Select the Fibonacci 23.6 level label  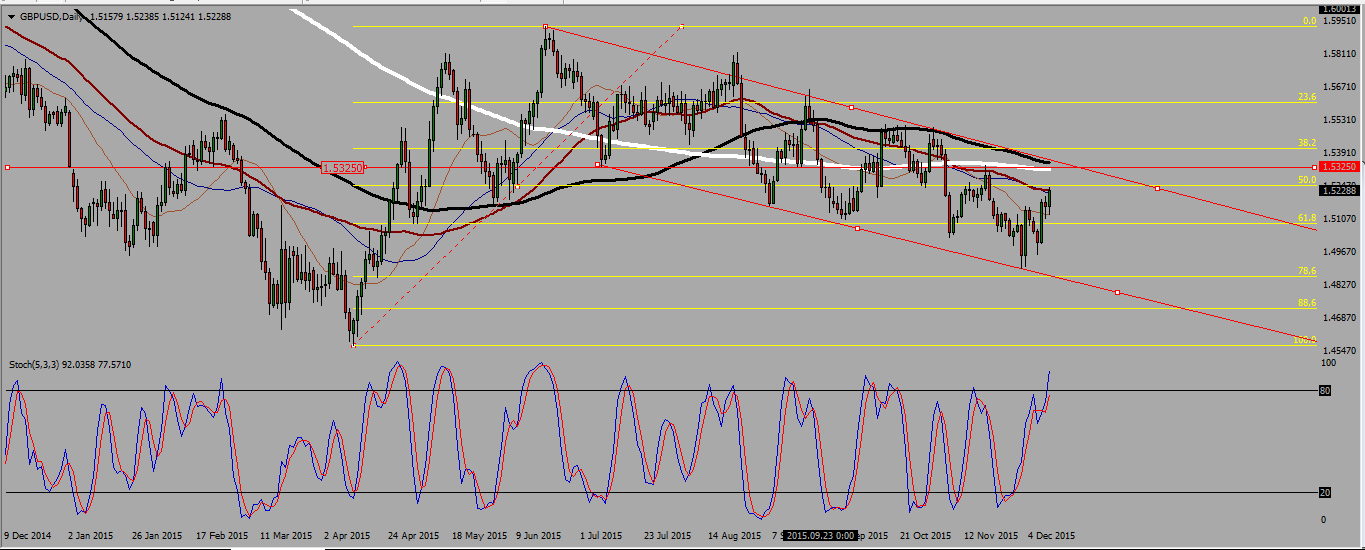coord(1306,97)
